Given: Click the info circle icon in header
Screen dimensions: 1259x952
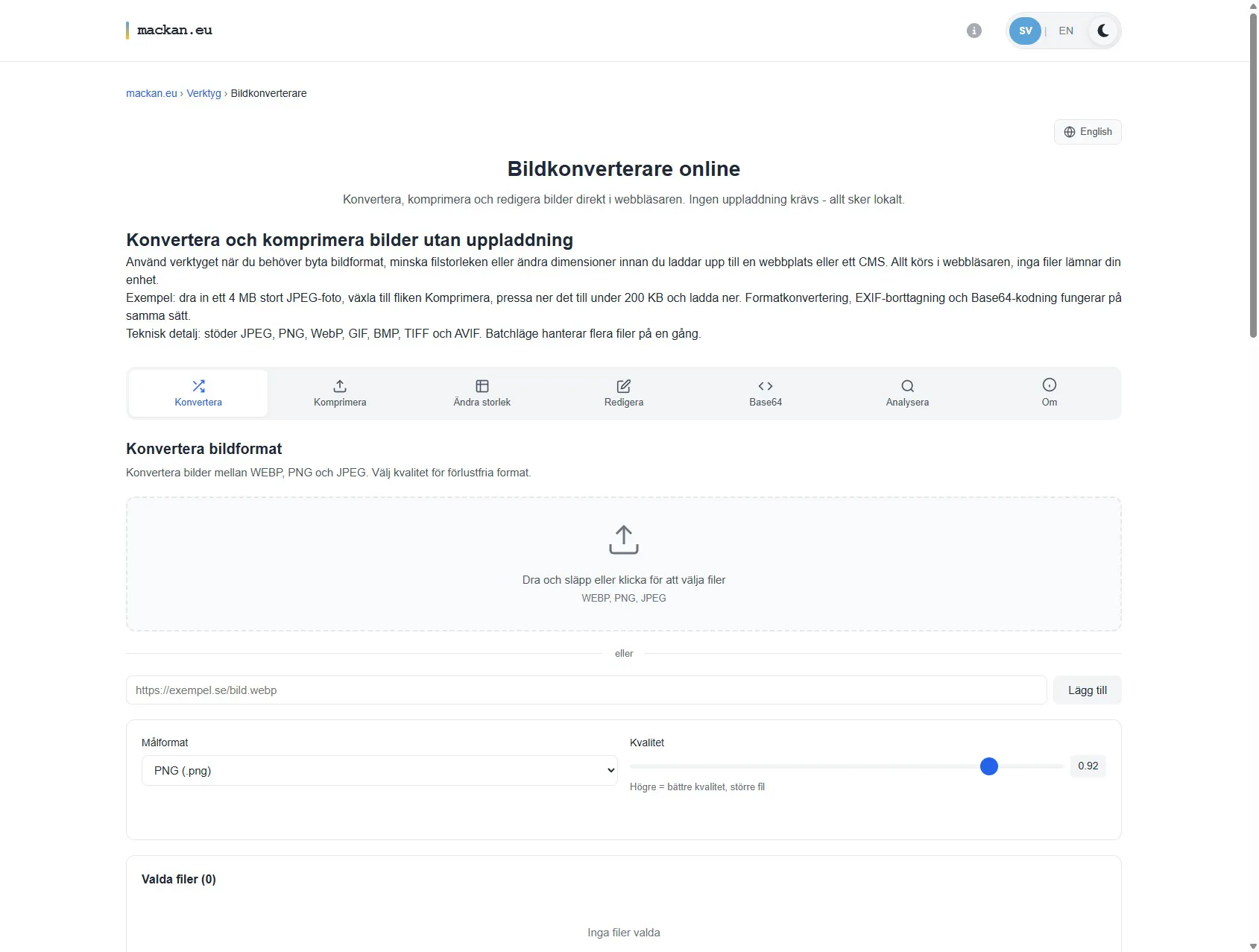Looking at the screenshot, I should 974,31.
